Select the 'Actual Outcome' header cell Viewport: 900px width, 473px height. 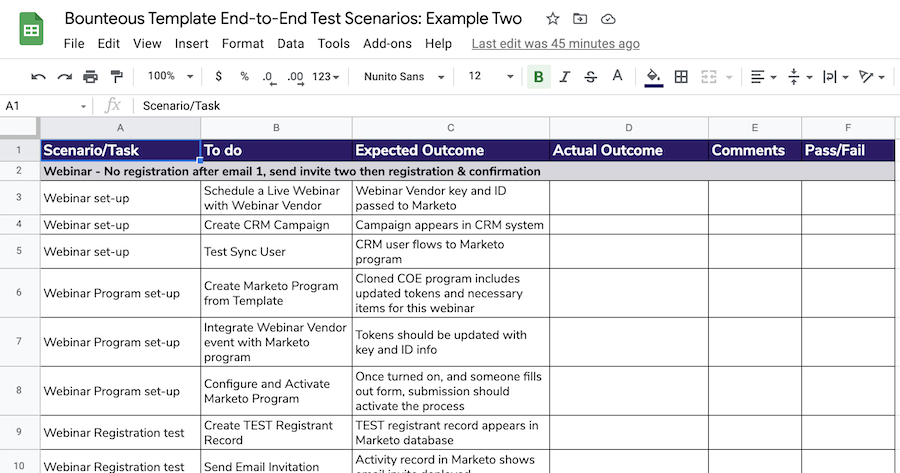tap(629, 150)
